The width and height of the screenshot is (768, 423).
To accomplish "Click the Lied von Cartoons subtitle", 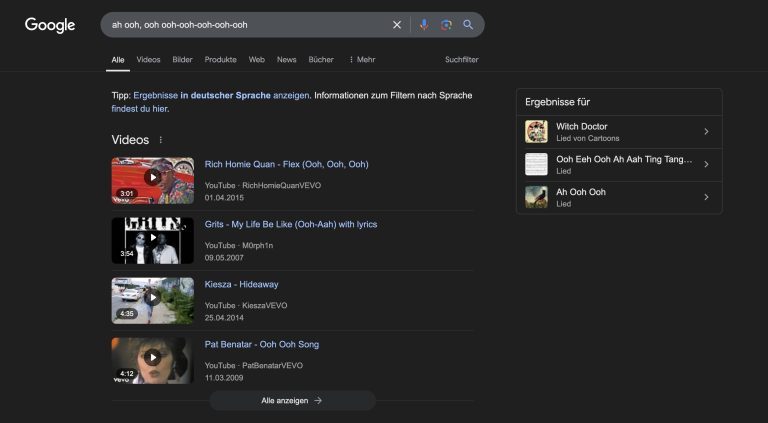I will pos(587,139).
